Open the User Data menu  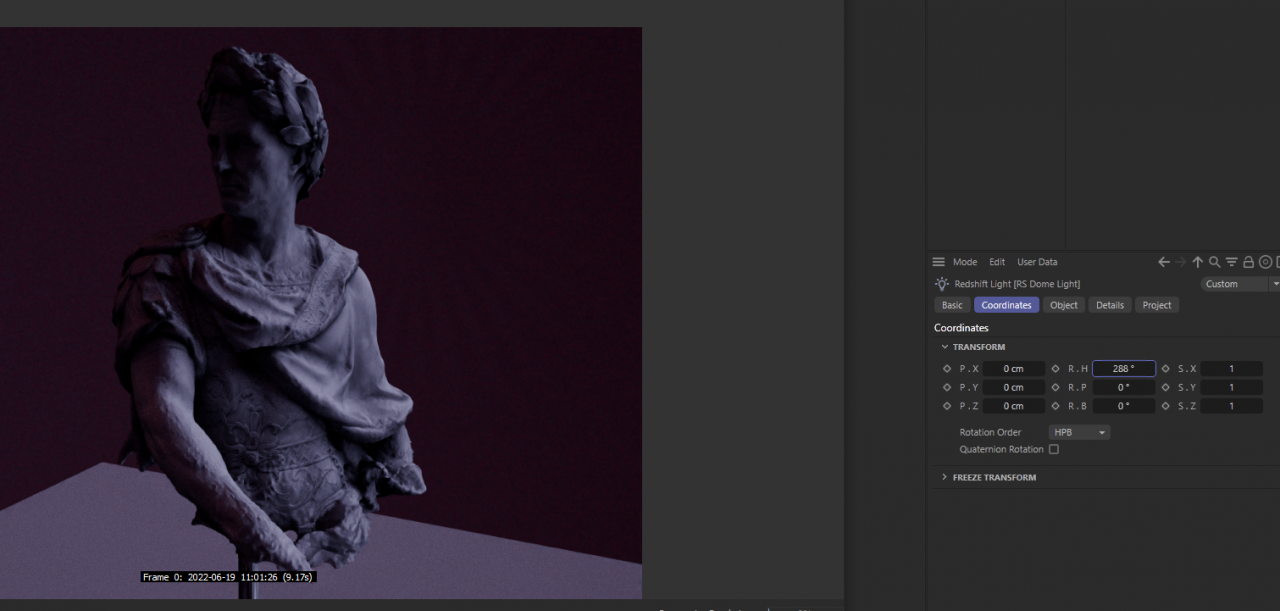pyautogui.click(x=1037, y=262)
